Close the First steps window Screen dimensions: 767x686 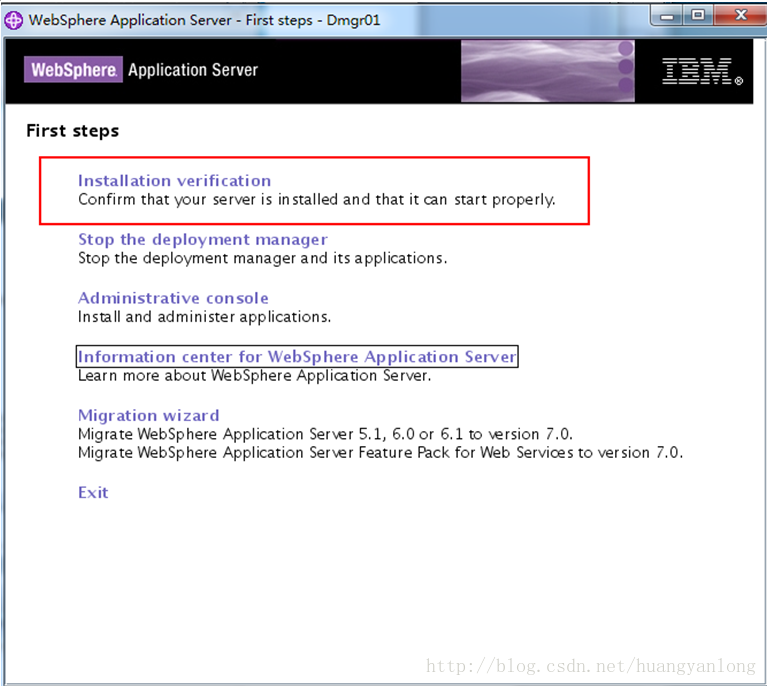(x=741, y=16)
